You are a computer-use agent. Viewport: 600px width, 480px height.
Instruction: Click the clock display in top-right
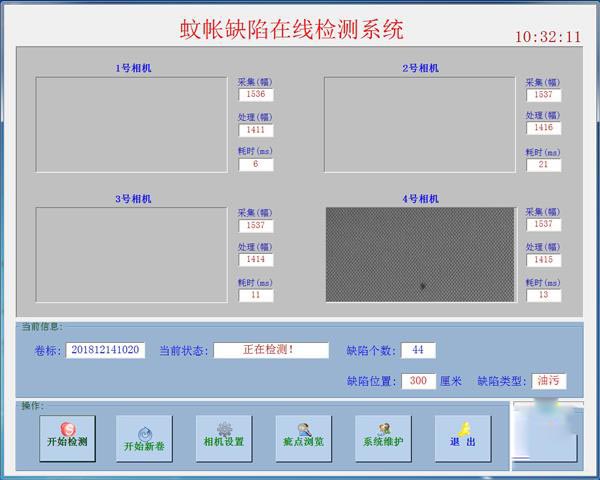(547, 37)
